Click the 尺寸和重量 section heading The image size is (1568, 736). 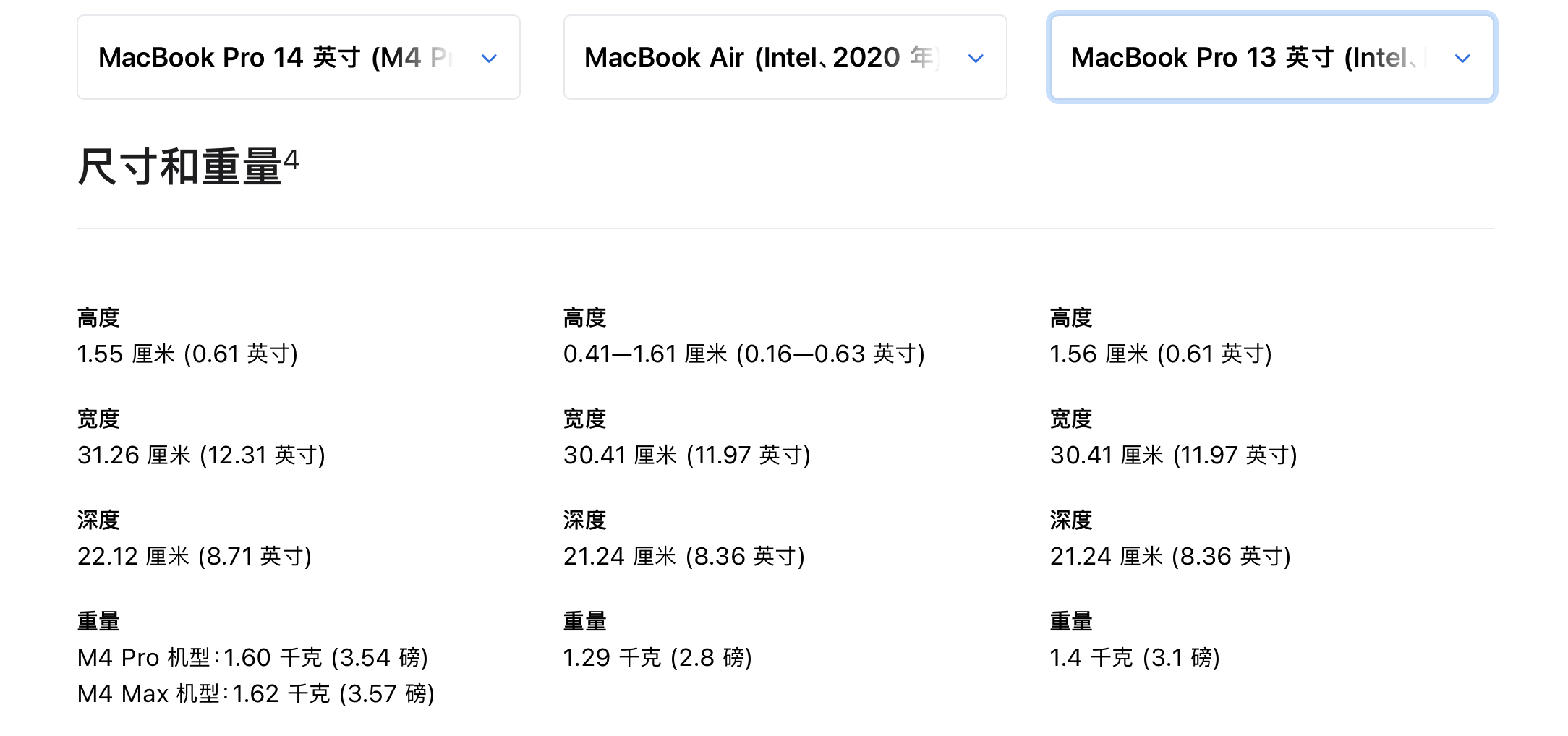[x=181, y=168]
